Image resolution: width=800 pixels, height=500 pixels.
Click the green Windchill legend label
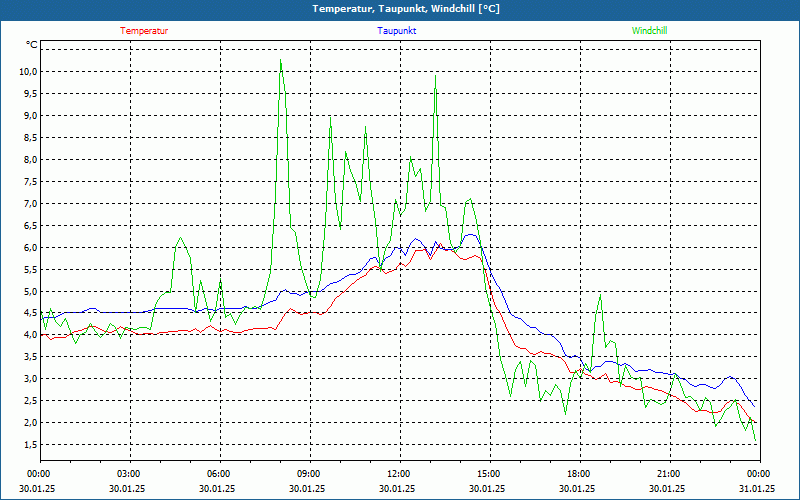click(x=649, y=31)
